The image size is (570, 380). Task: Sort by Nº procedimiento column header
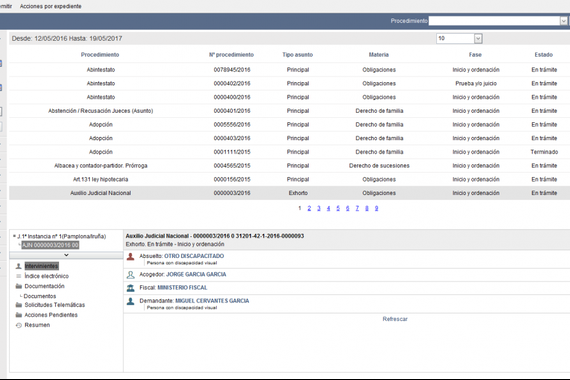tap(231, 55)
